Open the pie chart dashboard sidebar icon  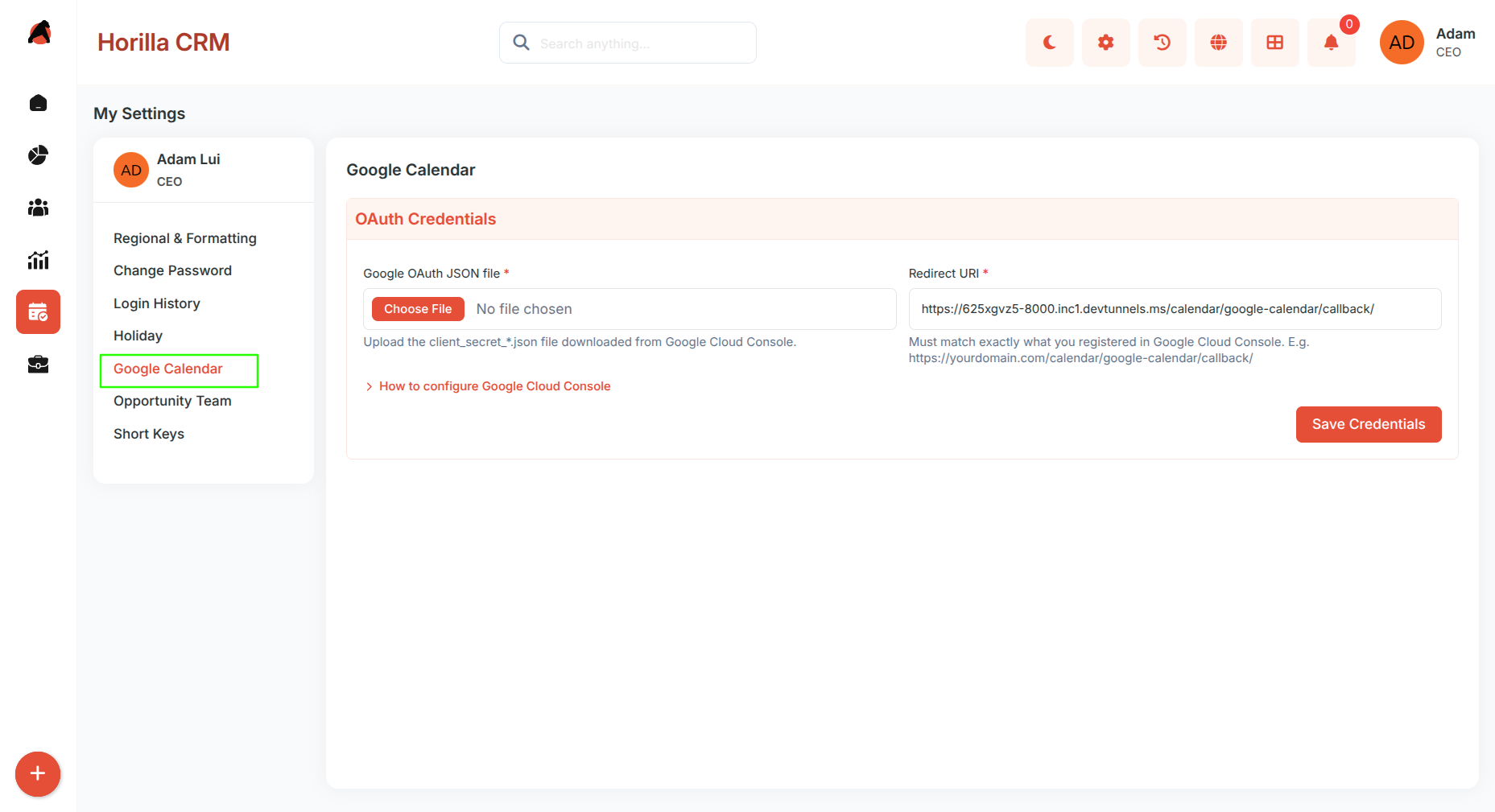tap(38, 155)
